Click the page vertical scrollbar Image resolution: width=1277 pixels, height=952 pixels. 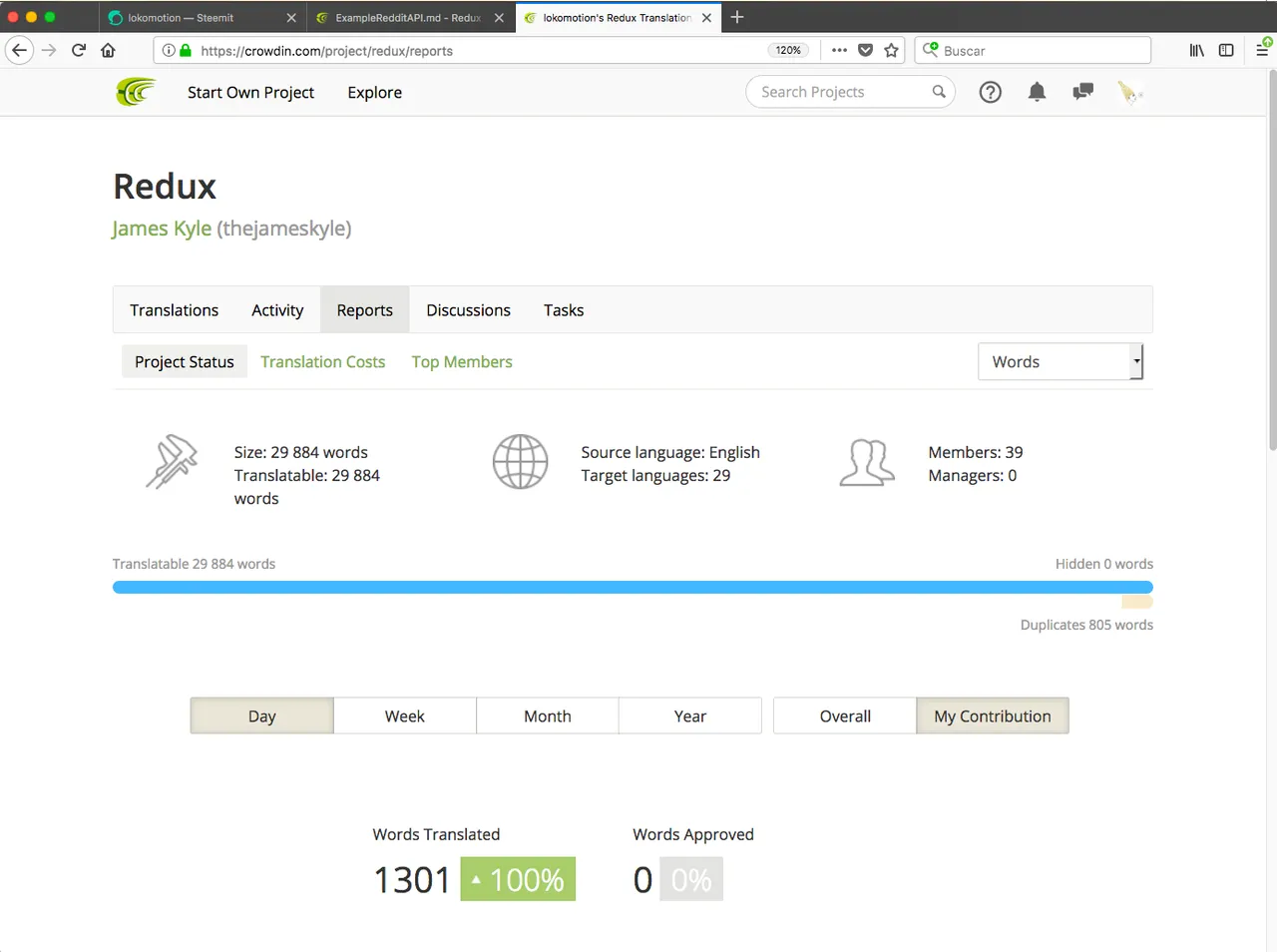point(1271,259)
